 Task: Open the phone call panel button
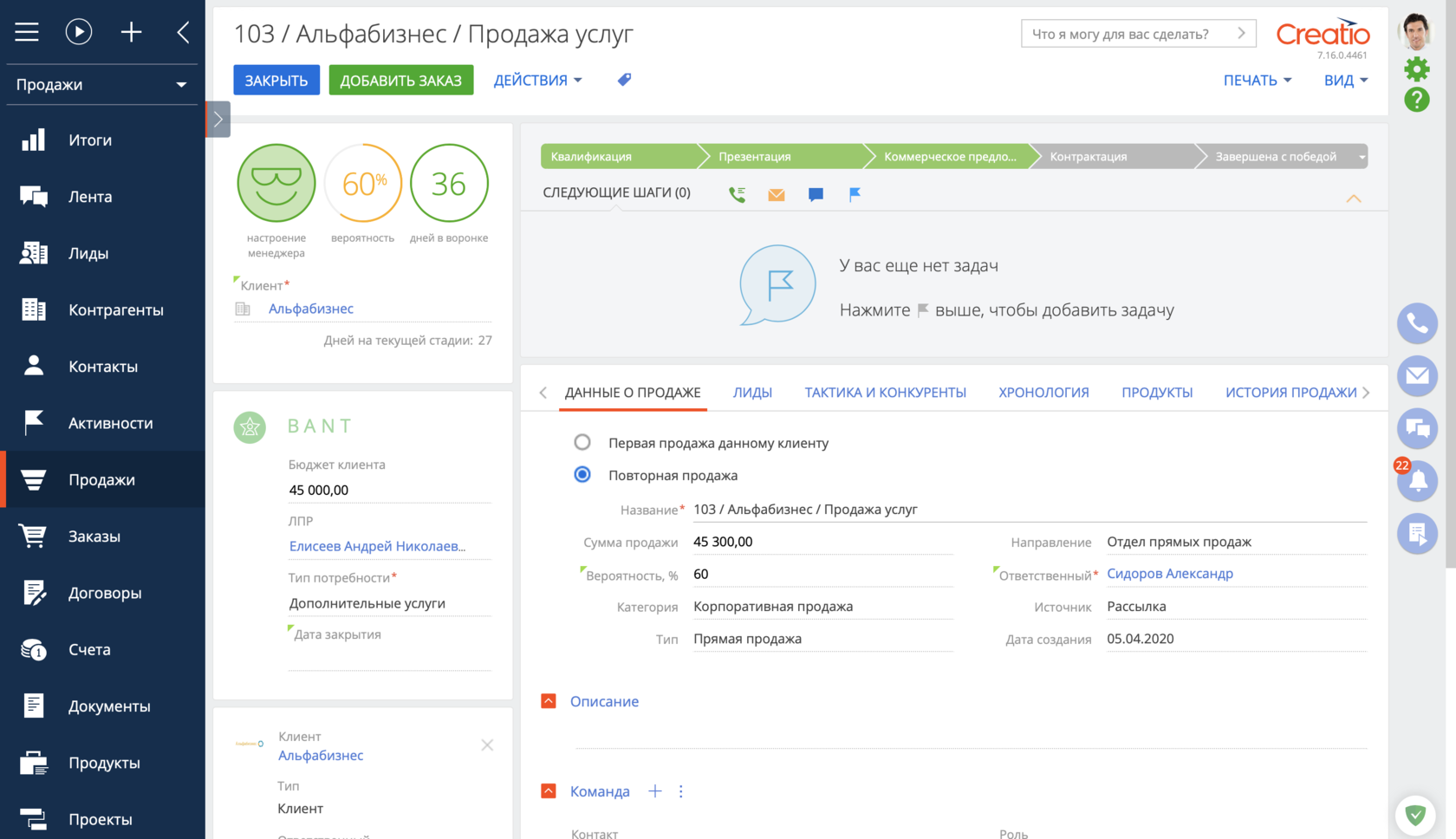tap(1418, 323)
